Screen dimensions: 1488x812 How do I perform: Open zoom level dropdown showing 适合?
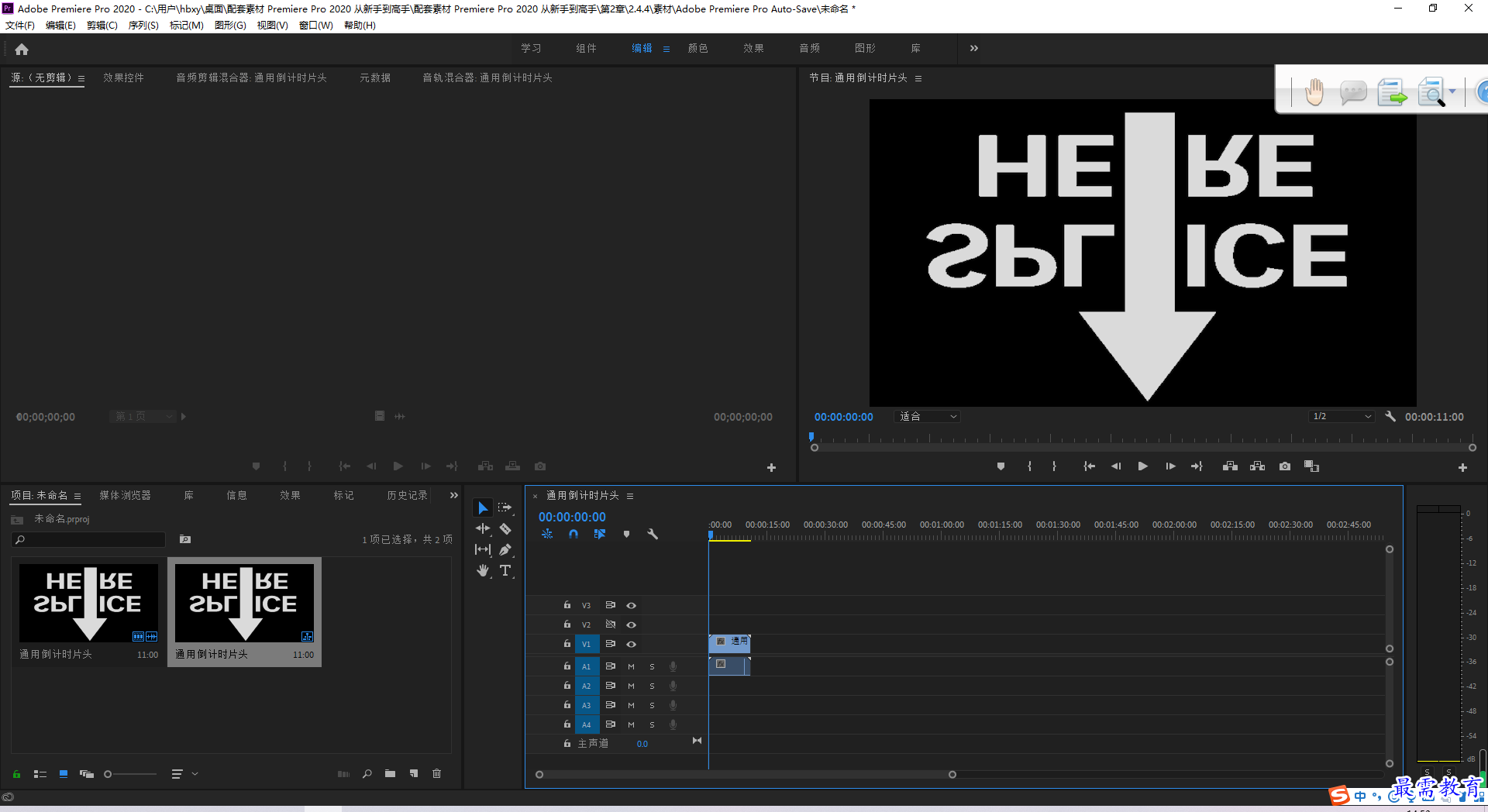(928, 417)
